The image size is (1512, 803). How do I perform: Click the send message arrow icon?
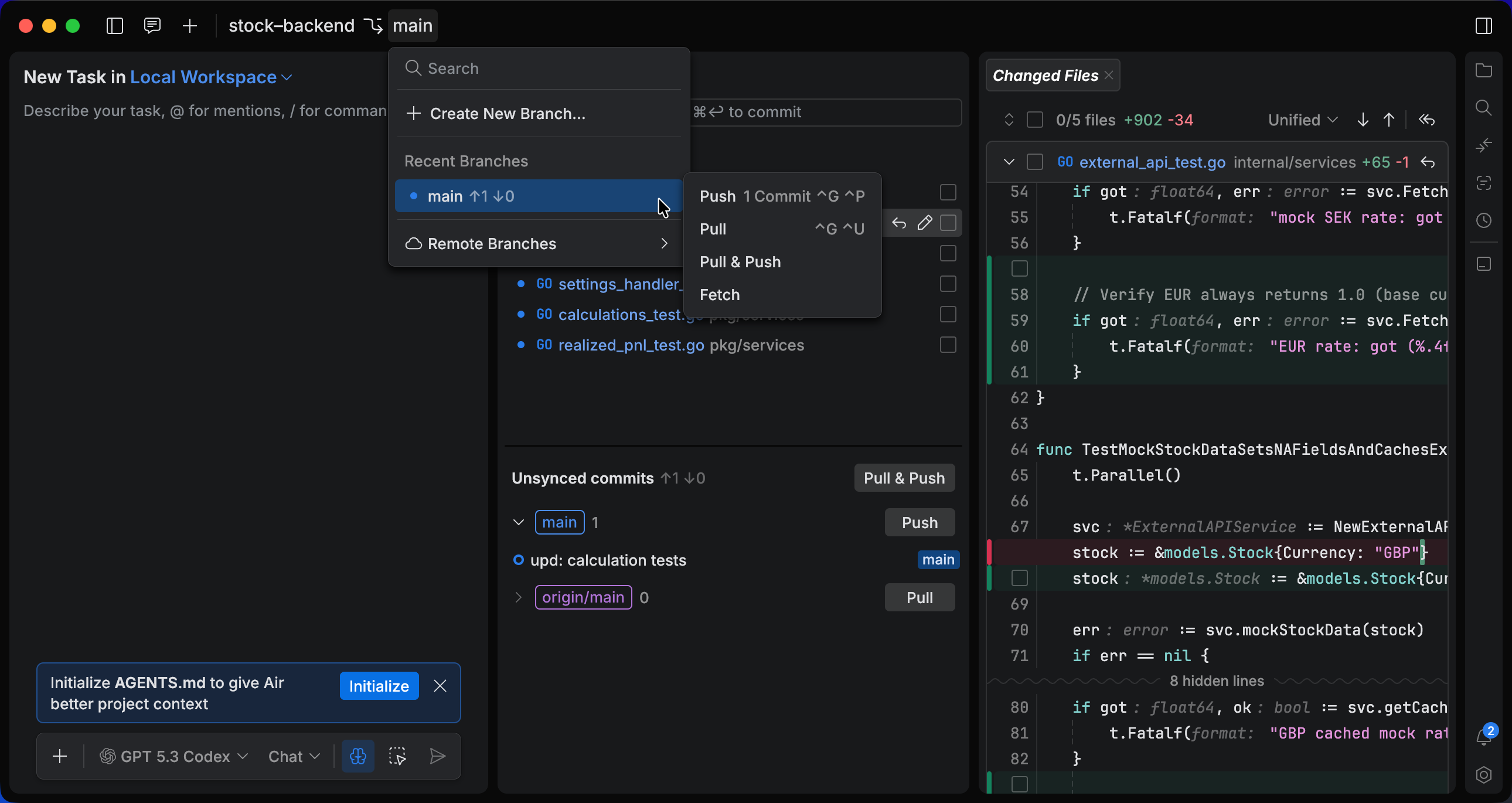(437, 756)
